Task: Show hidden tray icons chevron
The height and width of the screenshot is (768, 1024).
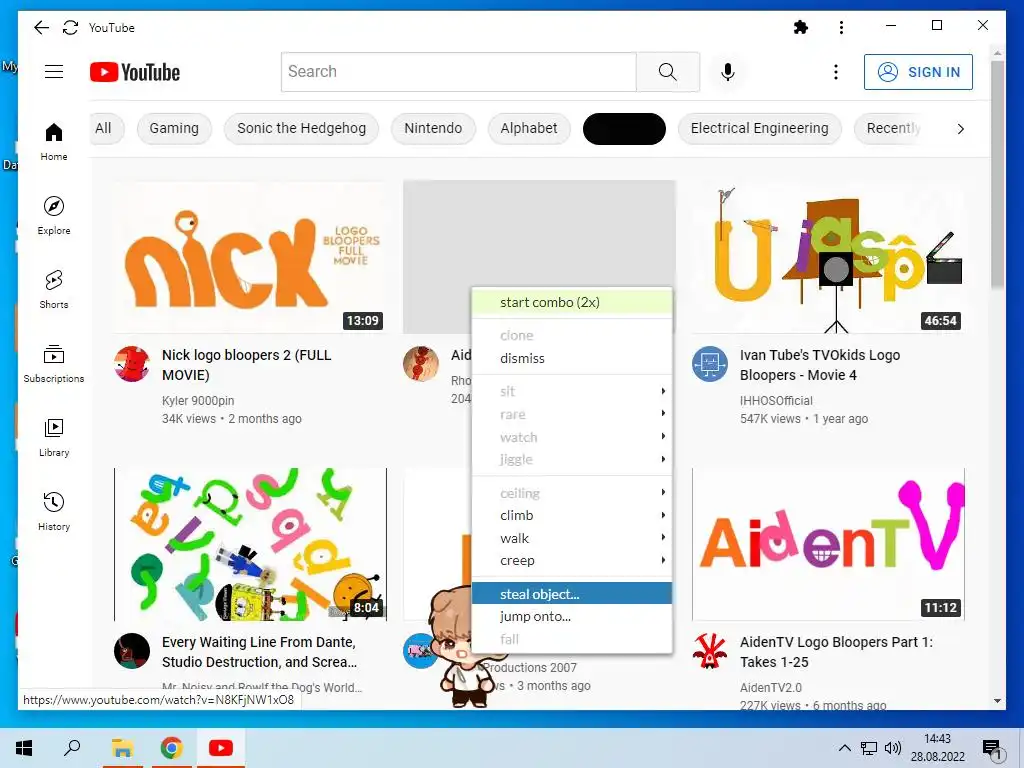Action: pos(844,748)
